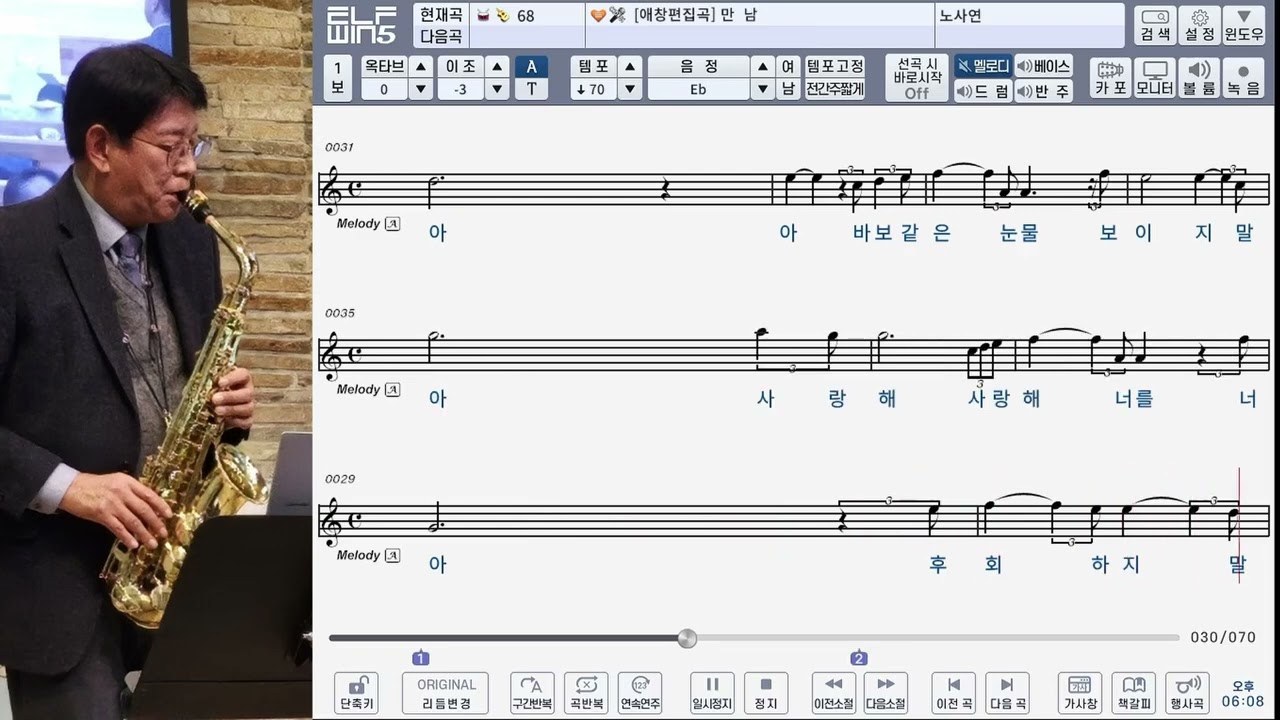Image resolution: width=1280 pixels, height=720 pixels.
Task: Lower the 이조 transpose value
Action: [x=497, y=89]
